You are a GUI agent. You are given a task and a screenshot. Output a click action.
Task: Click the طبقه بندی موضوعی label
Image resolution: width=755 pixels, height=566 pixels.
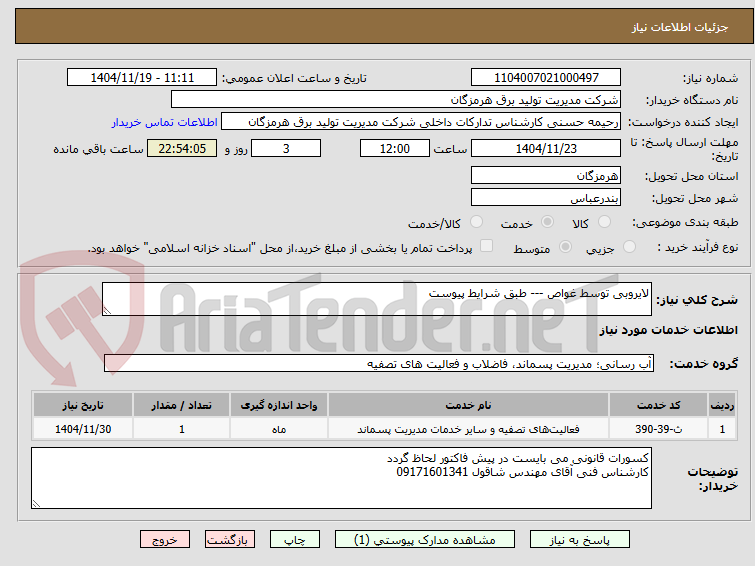(x=685, y=222)
